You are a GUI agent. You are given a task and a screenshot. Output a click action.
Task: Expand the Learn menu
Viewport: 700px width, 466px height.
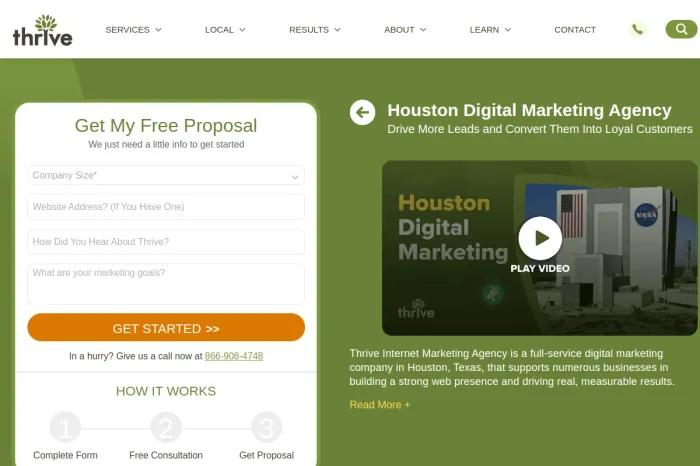coord(490,30)
